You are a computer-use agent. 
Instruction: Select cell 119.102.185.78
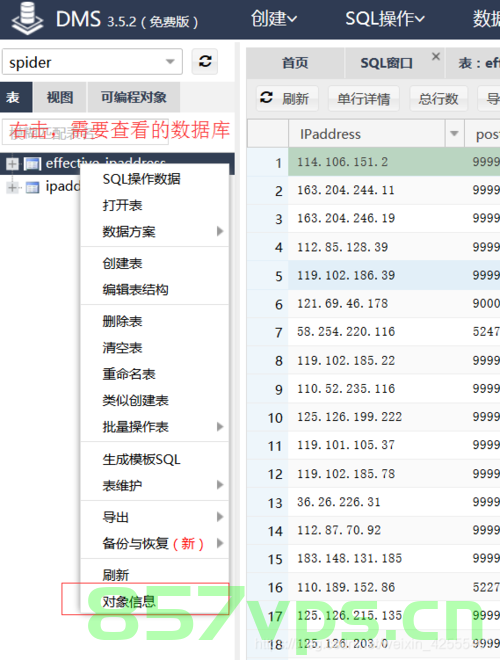click(376, 474)
